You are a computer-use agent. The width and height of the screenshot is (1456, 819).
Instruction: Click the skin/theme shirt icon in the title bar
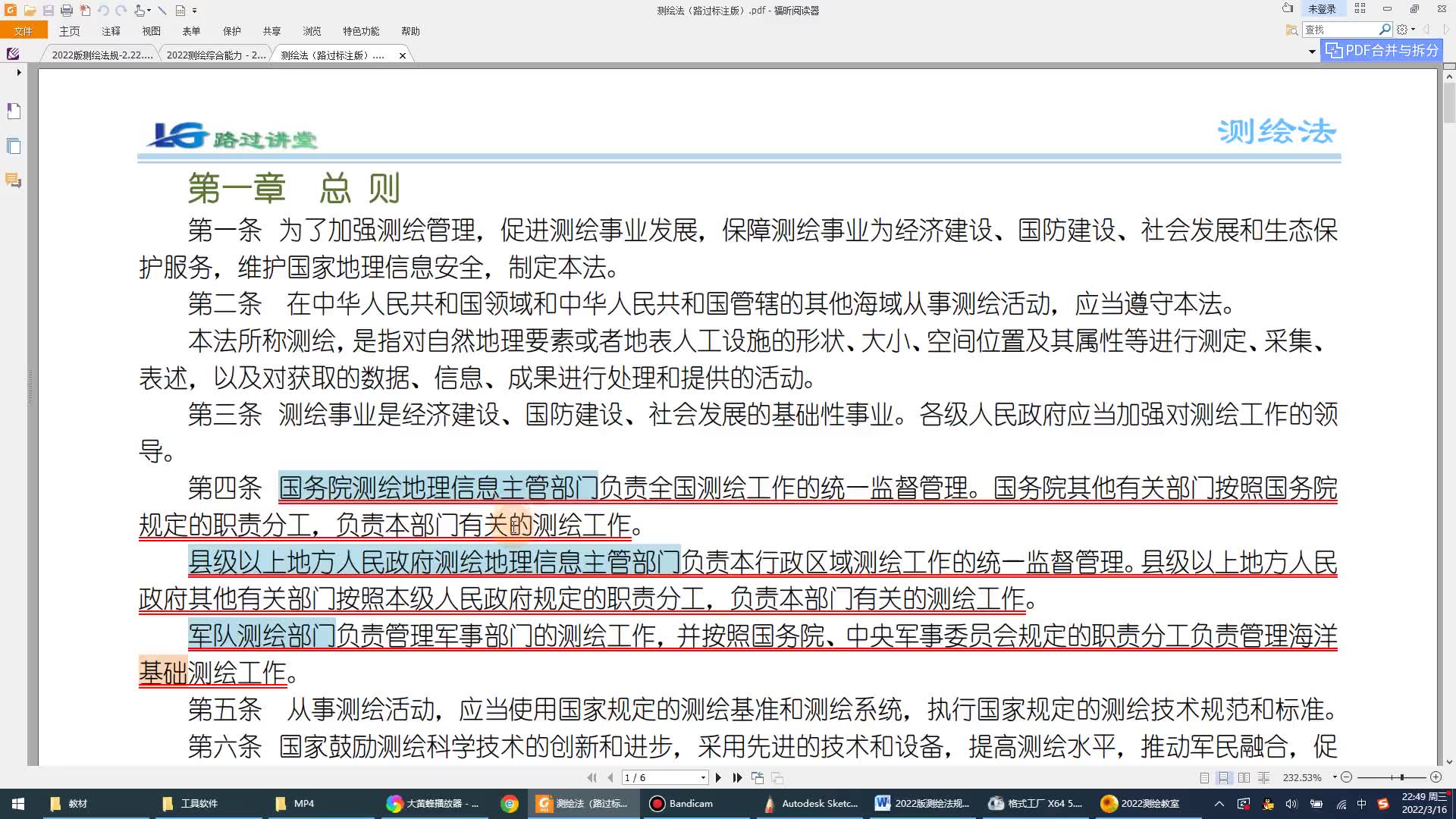(x=1288, y=8)
